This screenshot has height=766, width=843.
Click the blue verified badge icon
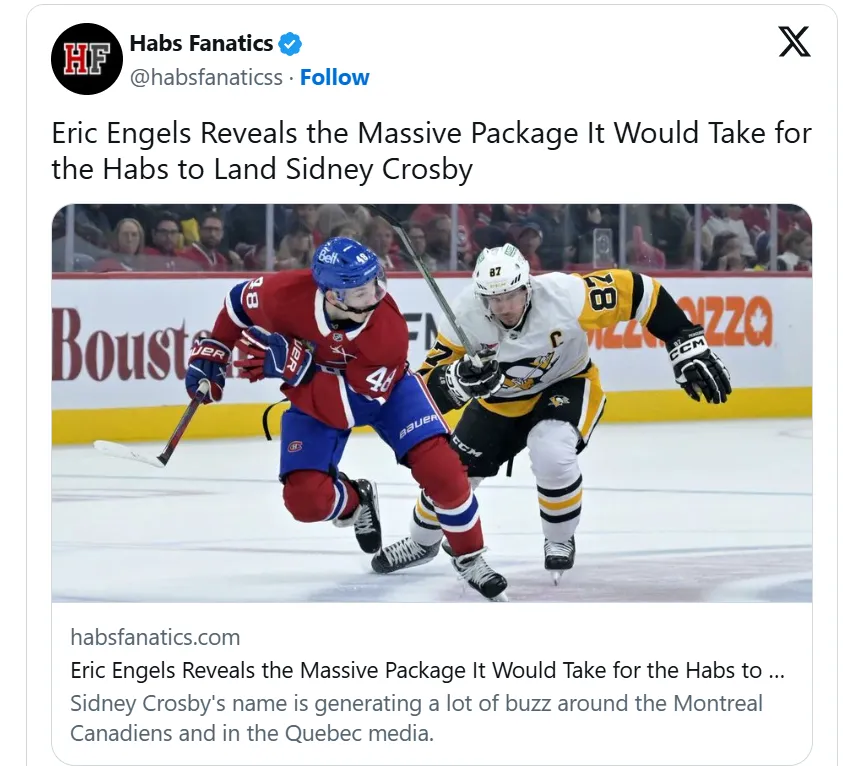click(290, 44)
